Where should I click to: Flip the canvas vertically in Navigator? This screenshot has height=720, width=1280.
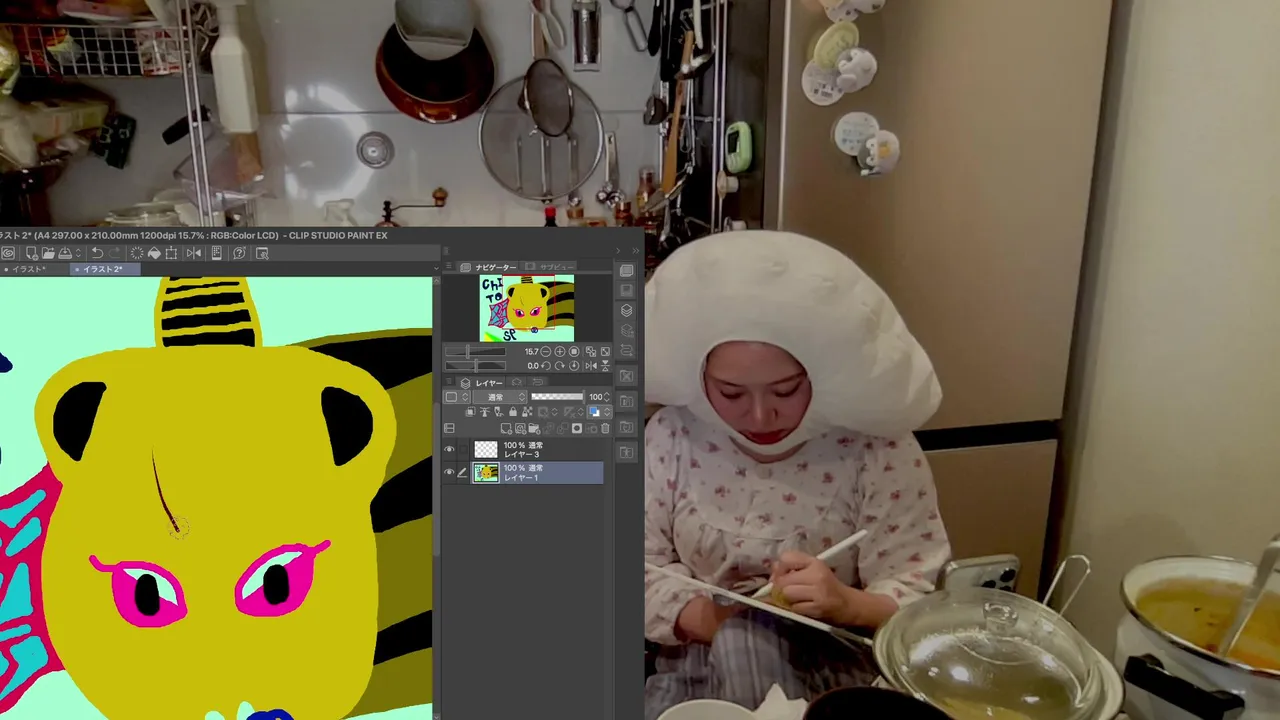(605, 366)
